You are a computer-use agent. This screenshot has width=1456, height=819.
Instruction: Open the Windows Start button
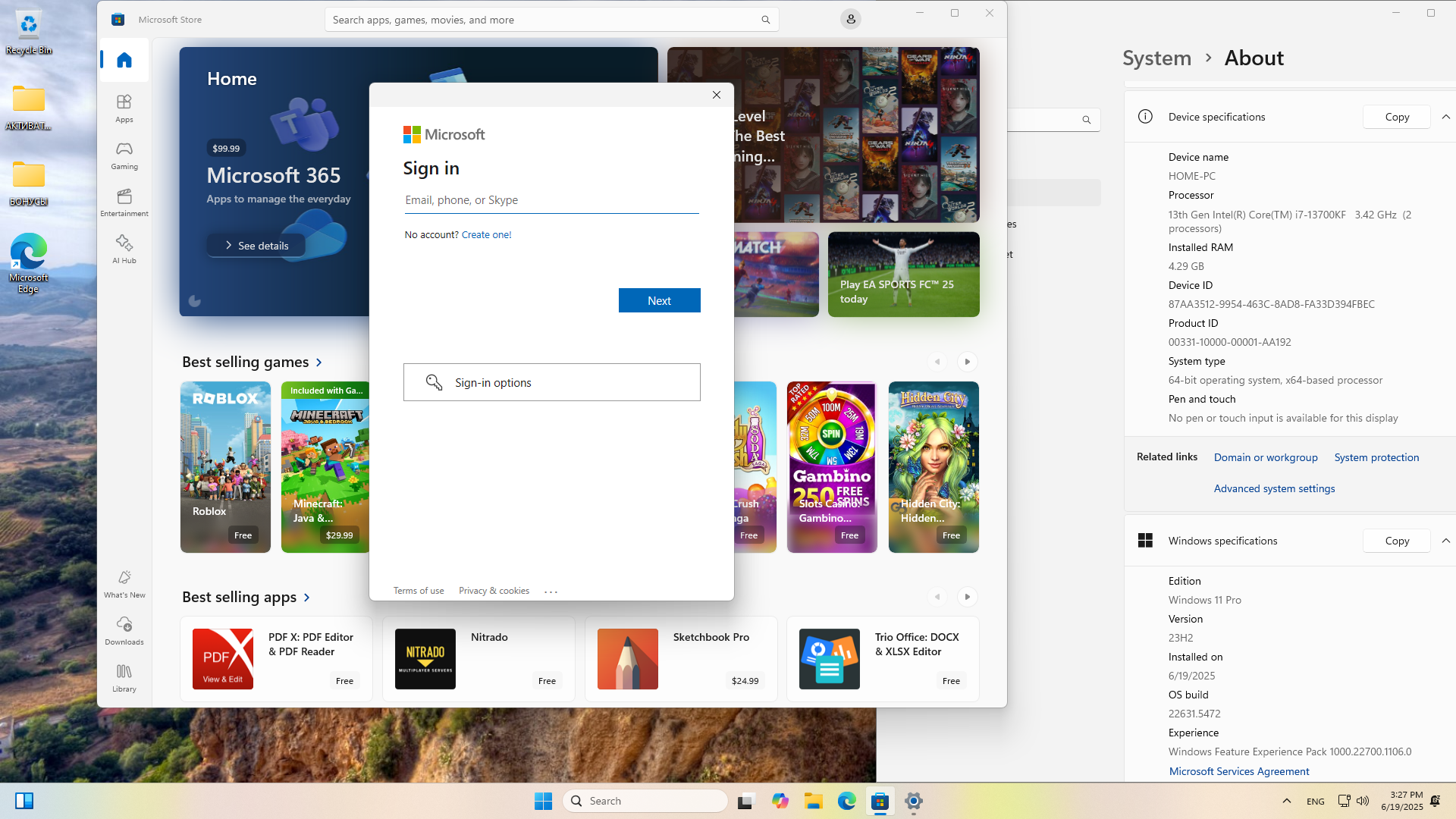pyautogui.click(x=543, y=801)
